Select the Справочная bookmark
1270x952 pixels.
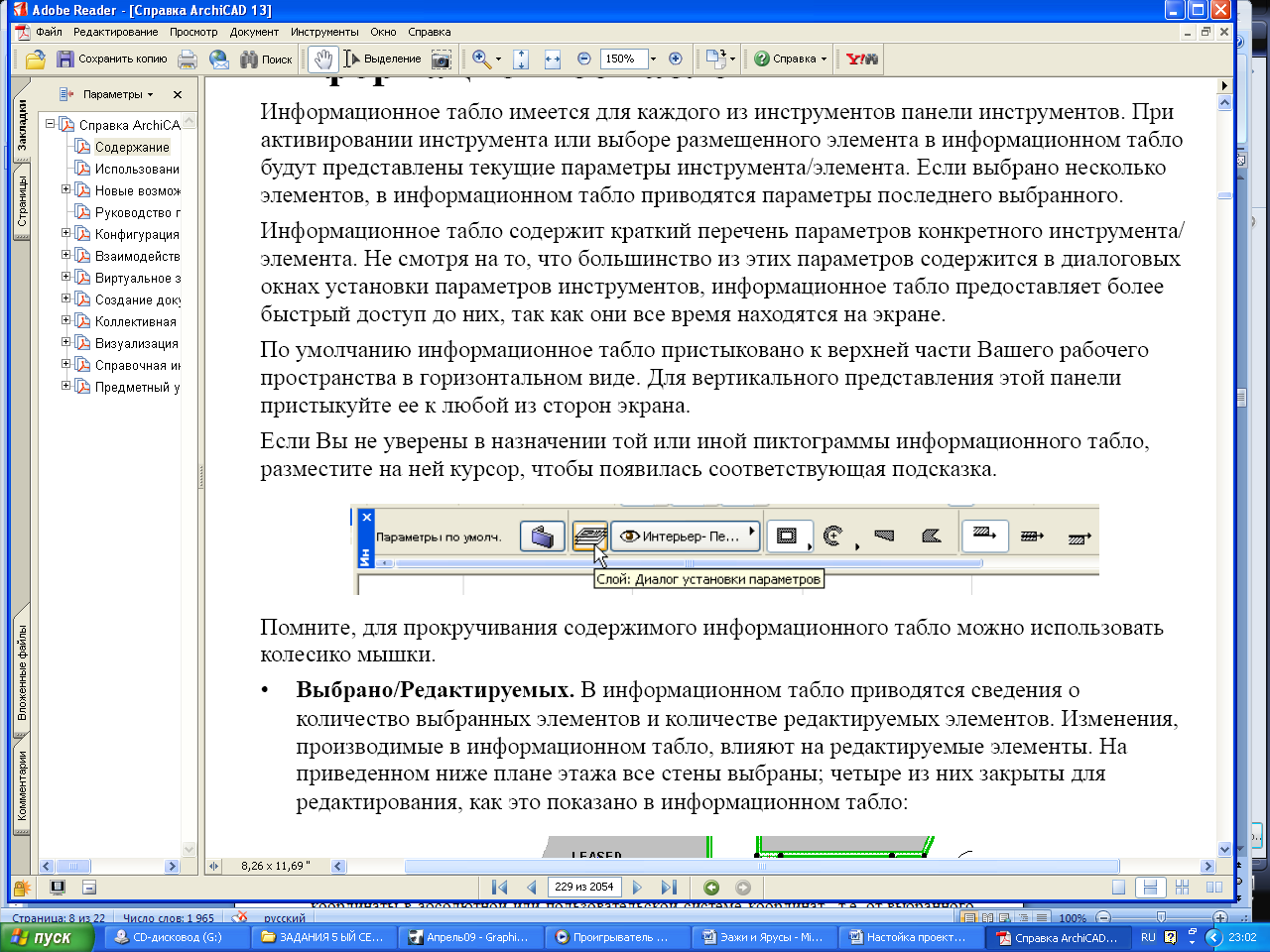point(138,365)
